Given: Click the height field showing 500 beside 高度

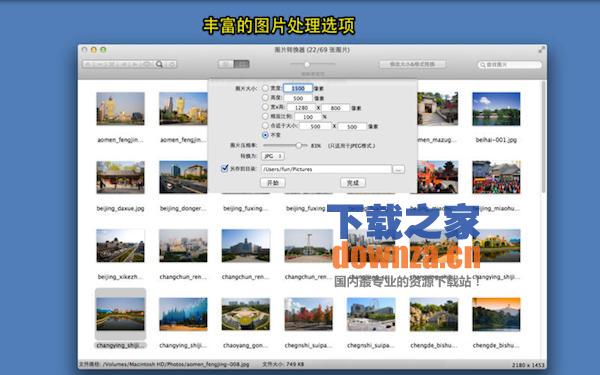Looking at the screenshot, I should coord(298,98).
